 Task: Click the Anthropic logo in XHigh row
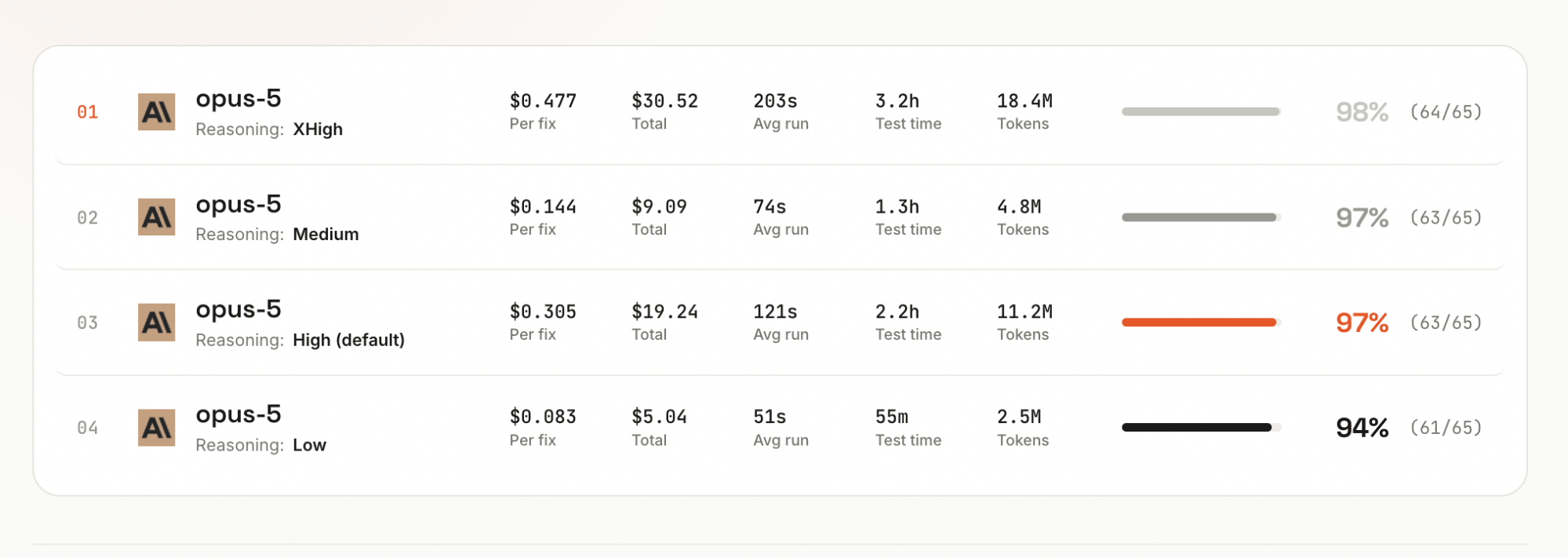(x=156, y=112)
